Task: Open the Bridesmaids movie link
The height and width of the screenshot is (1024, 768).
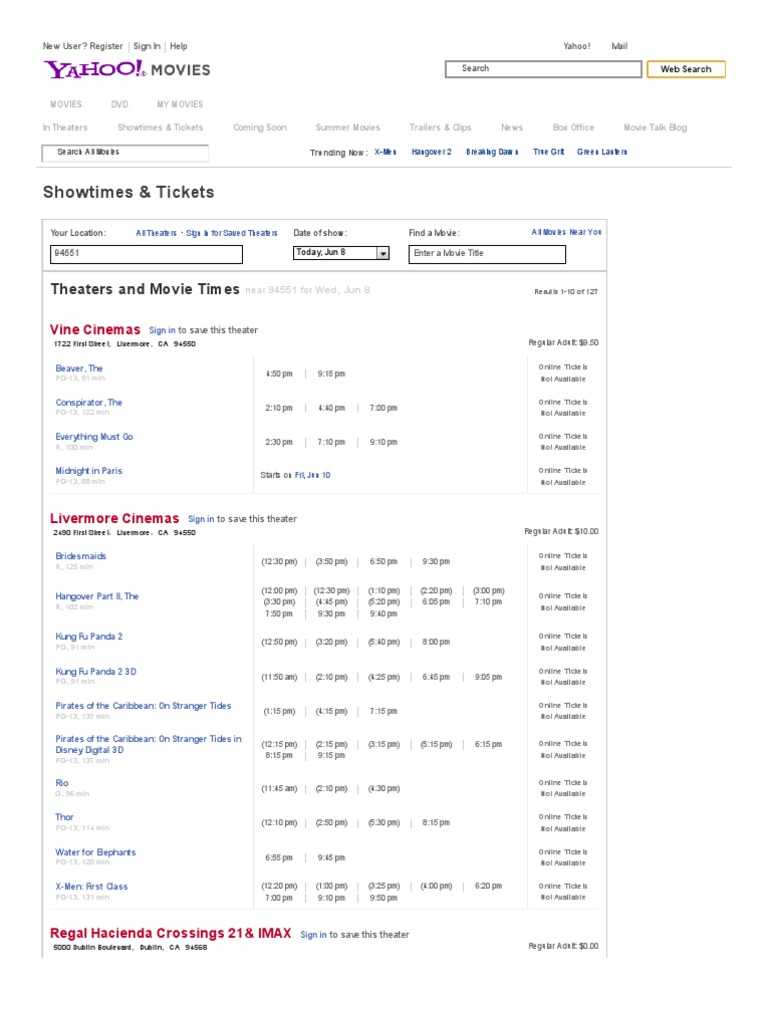Action: [80, 556]
